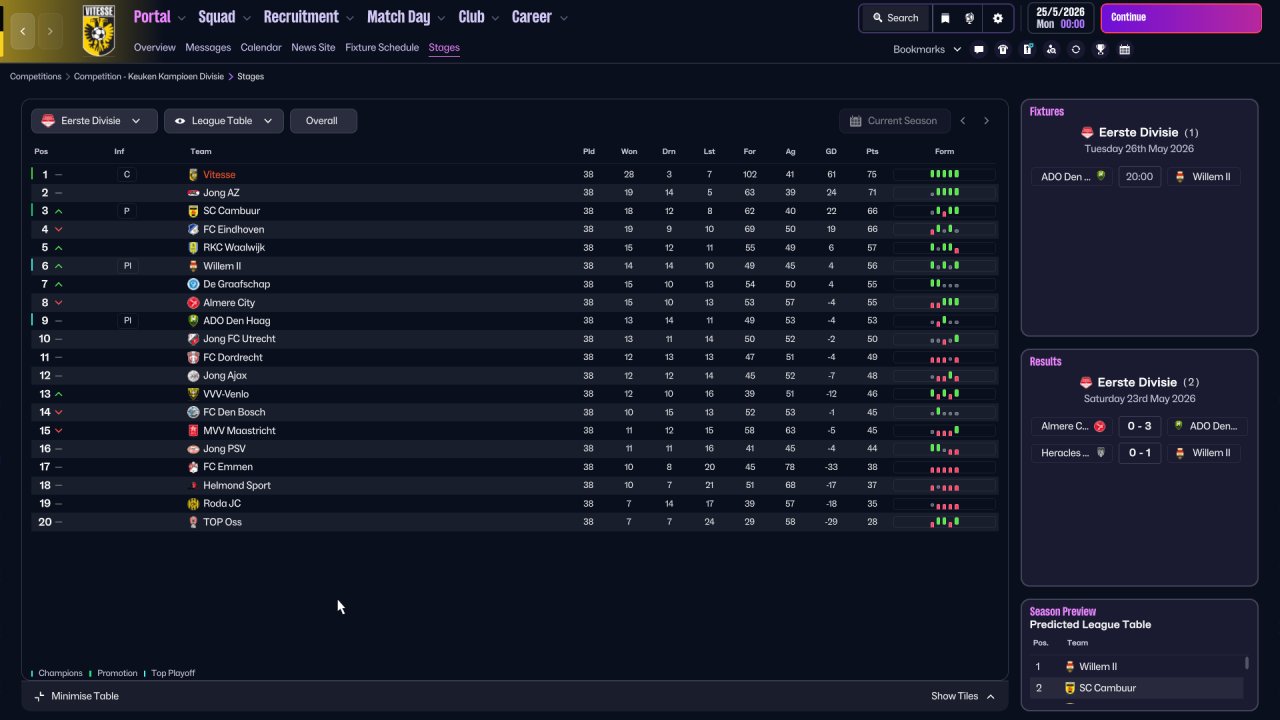The height and width of the screenshot is (720, 1280).
Task: Open the shirt squad shortcut icon
Action: [1003, 50]
